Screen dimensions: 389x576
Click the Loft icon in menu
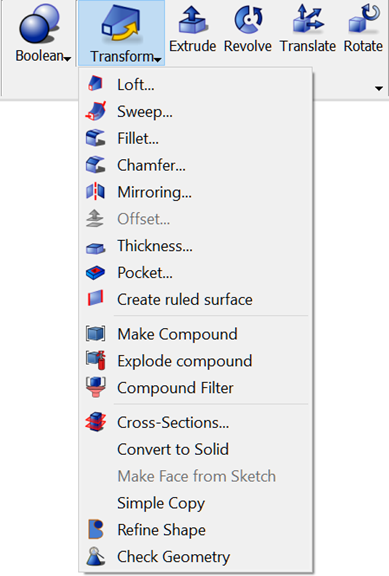96,84
